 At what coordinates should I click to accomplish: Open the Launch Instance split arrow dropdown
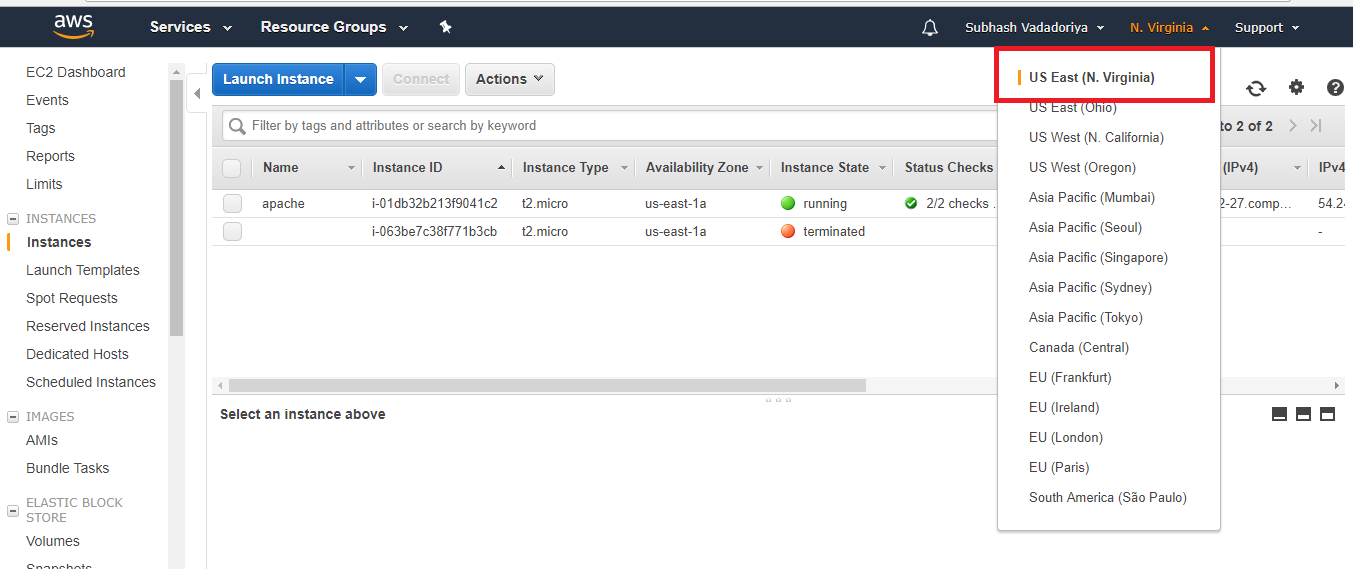[361, 79]
